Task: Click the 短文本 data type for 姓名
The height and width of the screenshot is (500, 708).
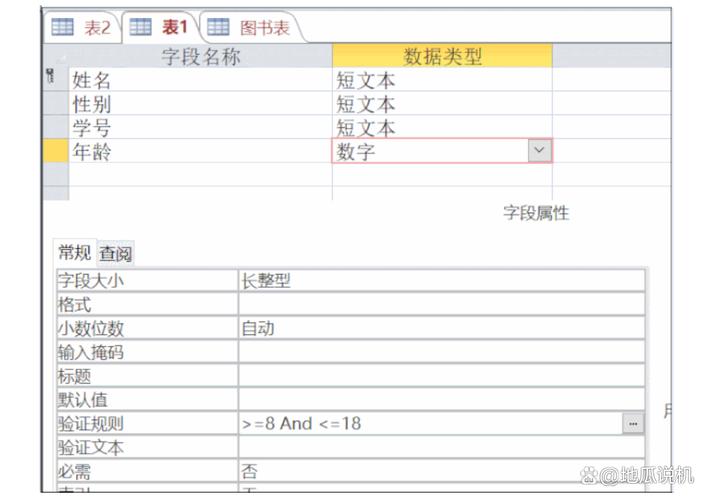Action: click(442, 80)
